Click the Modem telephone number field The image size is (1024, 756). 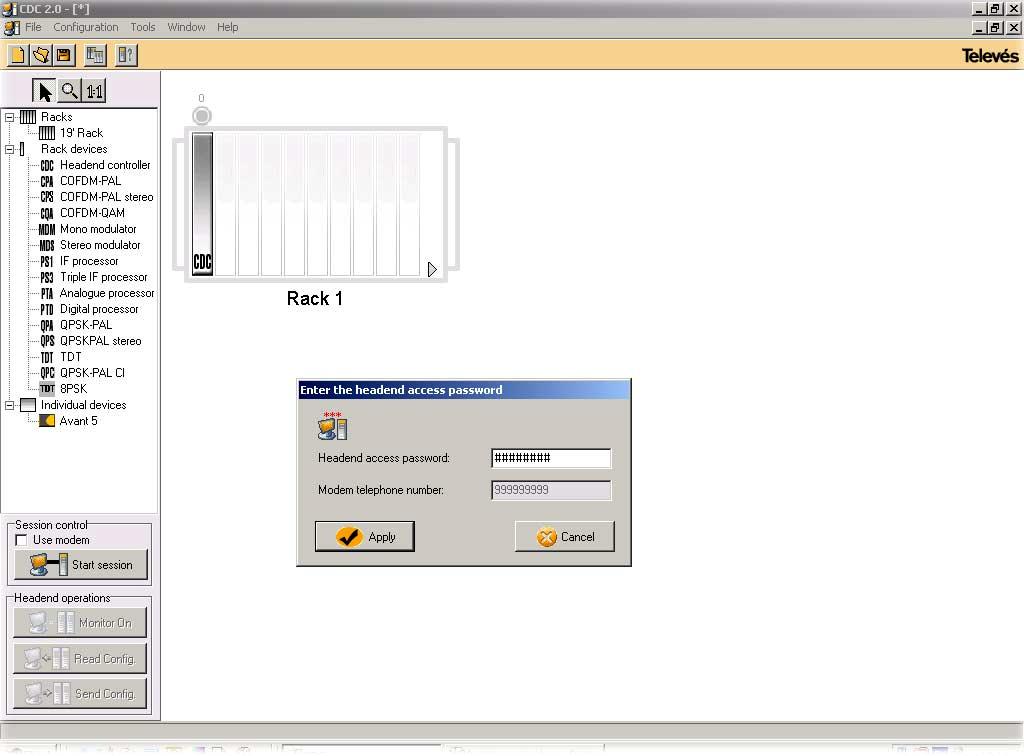click(x=551, y=490)
